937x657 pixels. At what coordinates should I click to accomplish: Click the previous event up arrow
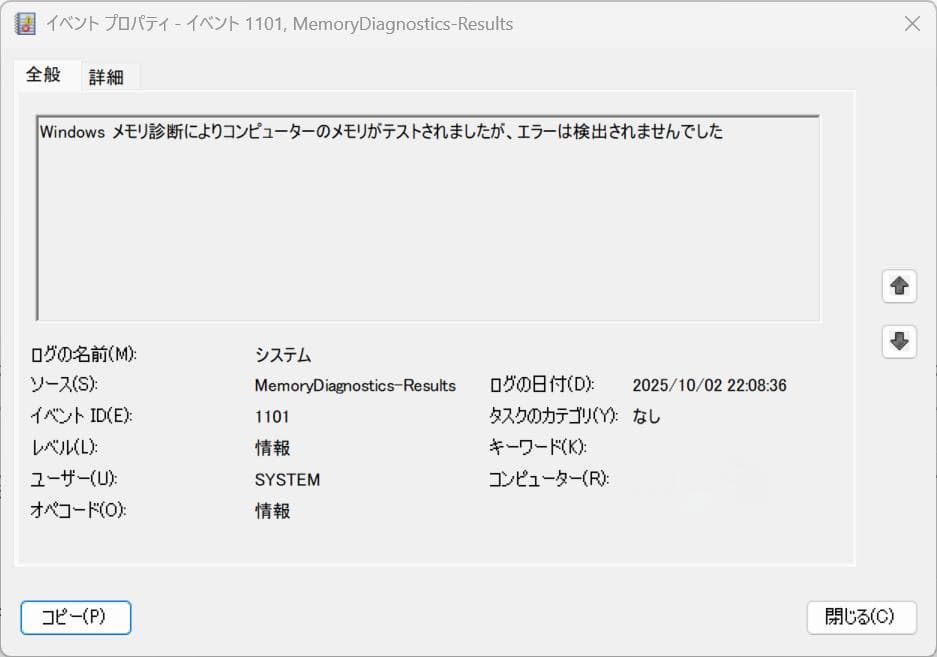(898, 286)
